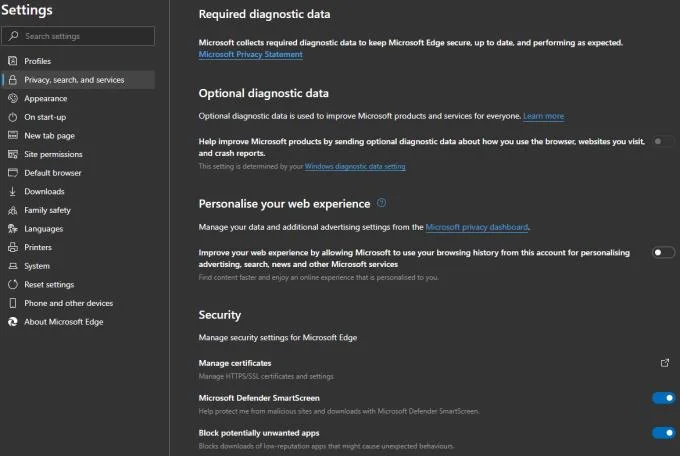The image size is (680, 456).
Task: Disable Block potentially unwanted apps toggle
Action: click(x=663, y=433)
